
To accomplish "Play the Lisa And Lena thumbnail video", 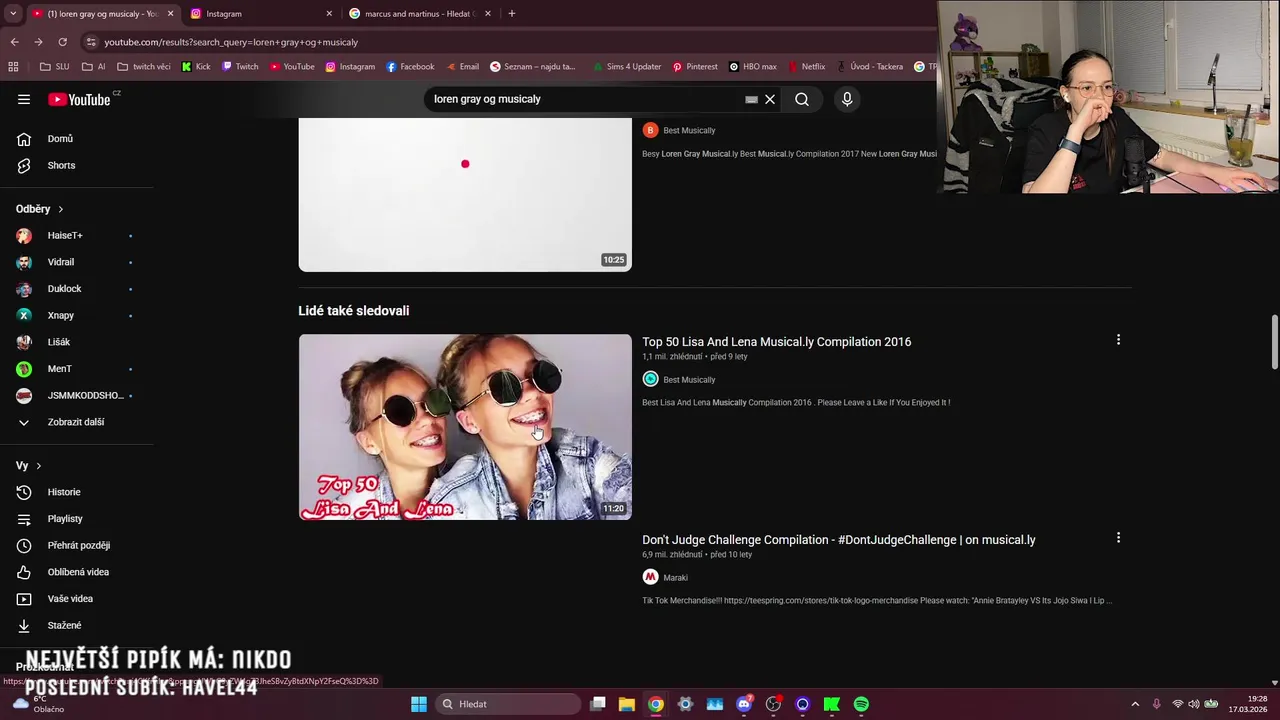I will pos(465,427).
